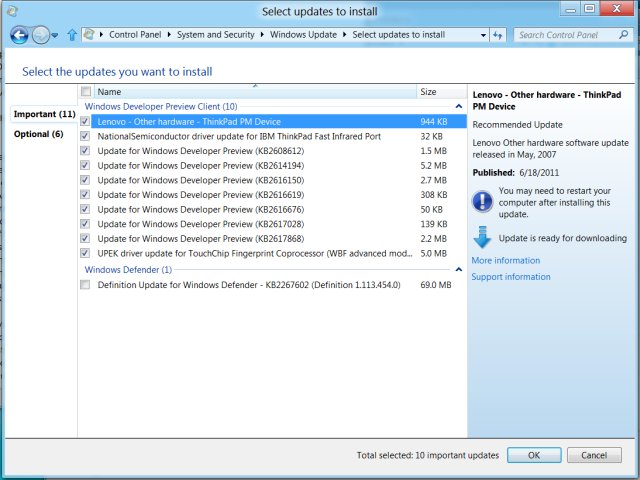Uncheck update KB2617868

click(x=85, y=238)
